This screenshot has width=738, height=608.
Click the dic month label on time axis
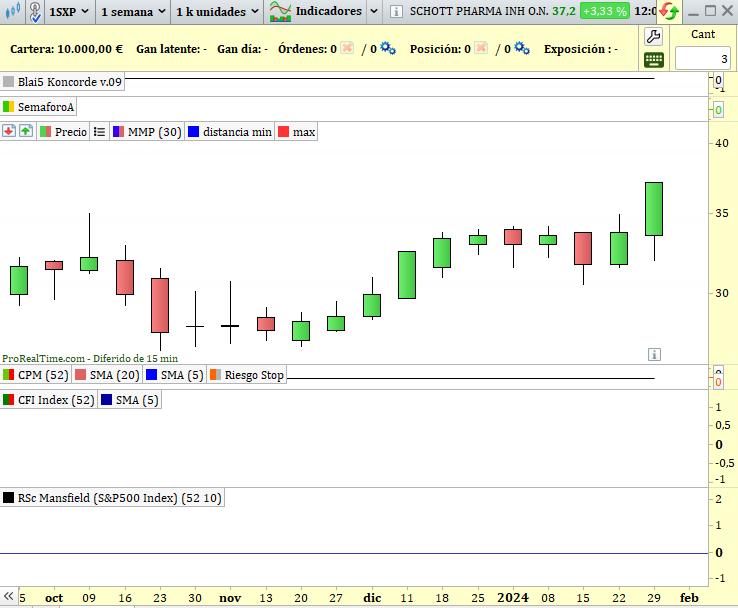pos(372,598)
